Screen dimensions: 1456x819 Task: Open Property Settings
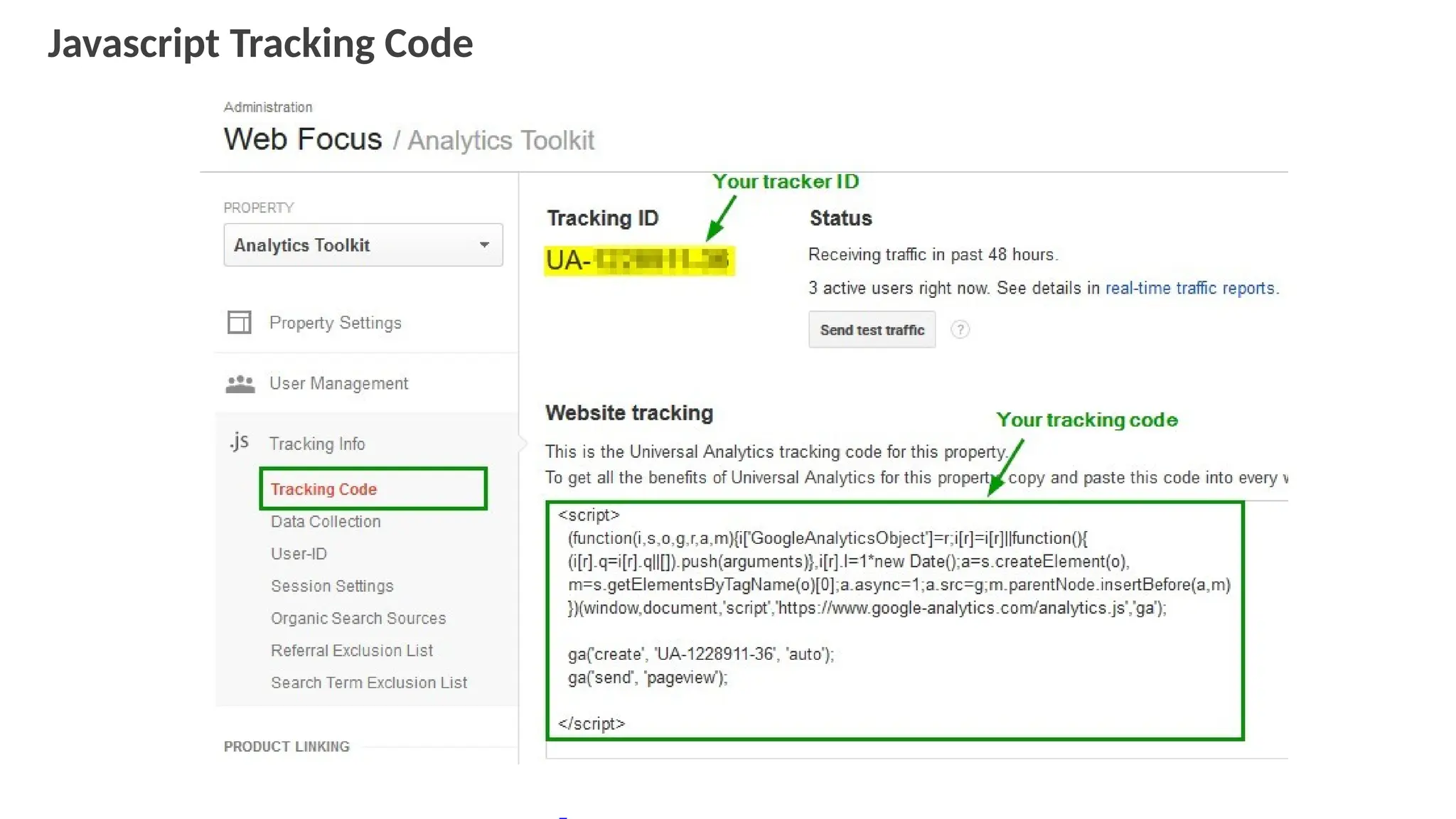click(x=335, y=323)
